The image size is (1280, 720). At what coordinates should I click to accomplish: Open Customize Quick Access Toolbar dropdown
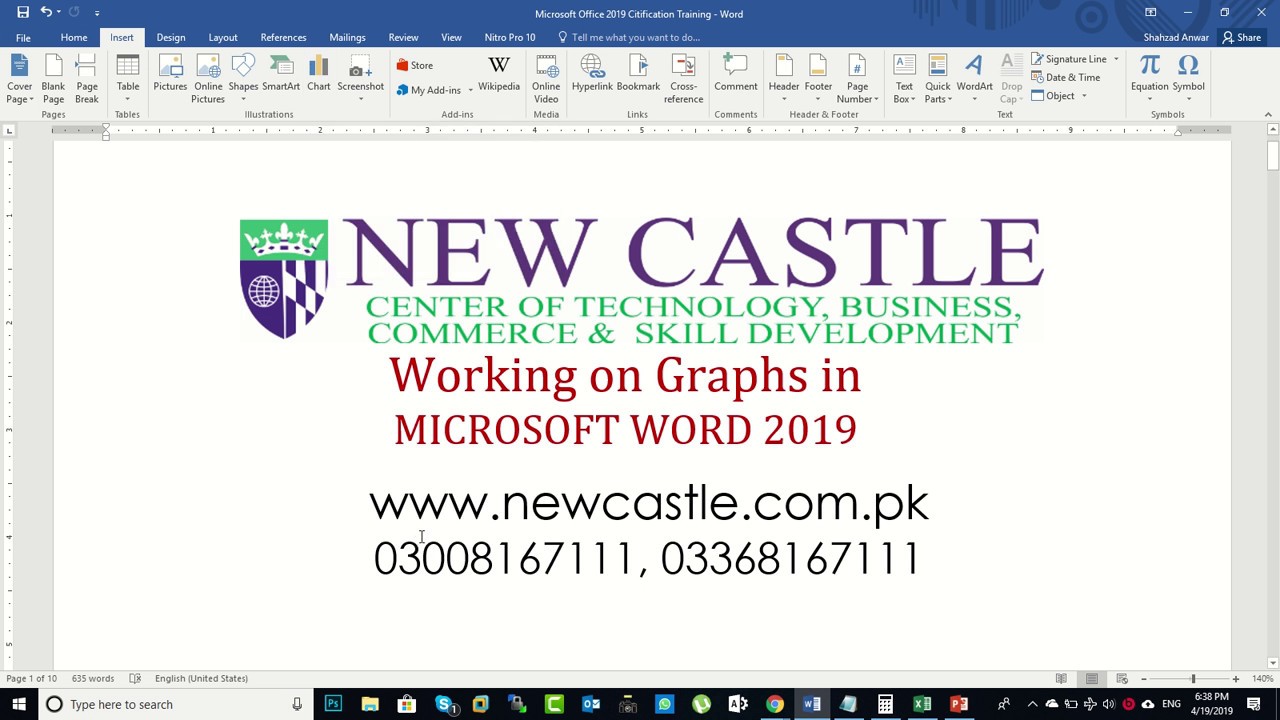pyautogui.click(x=97, y=13)
